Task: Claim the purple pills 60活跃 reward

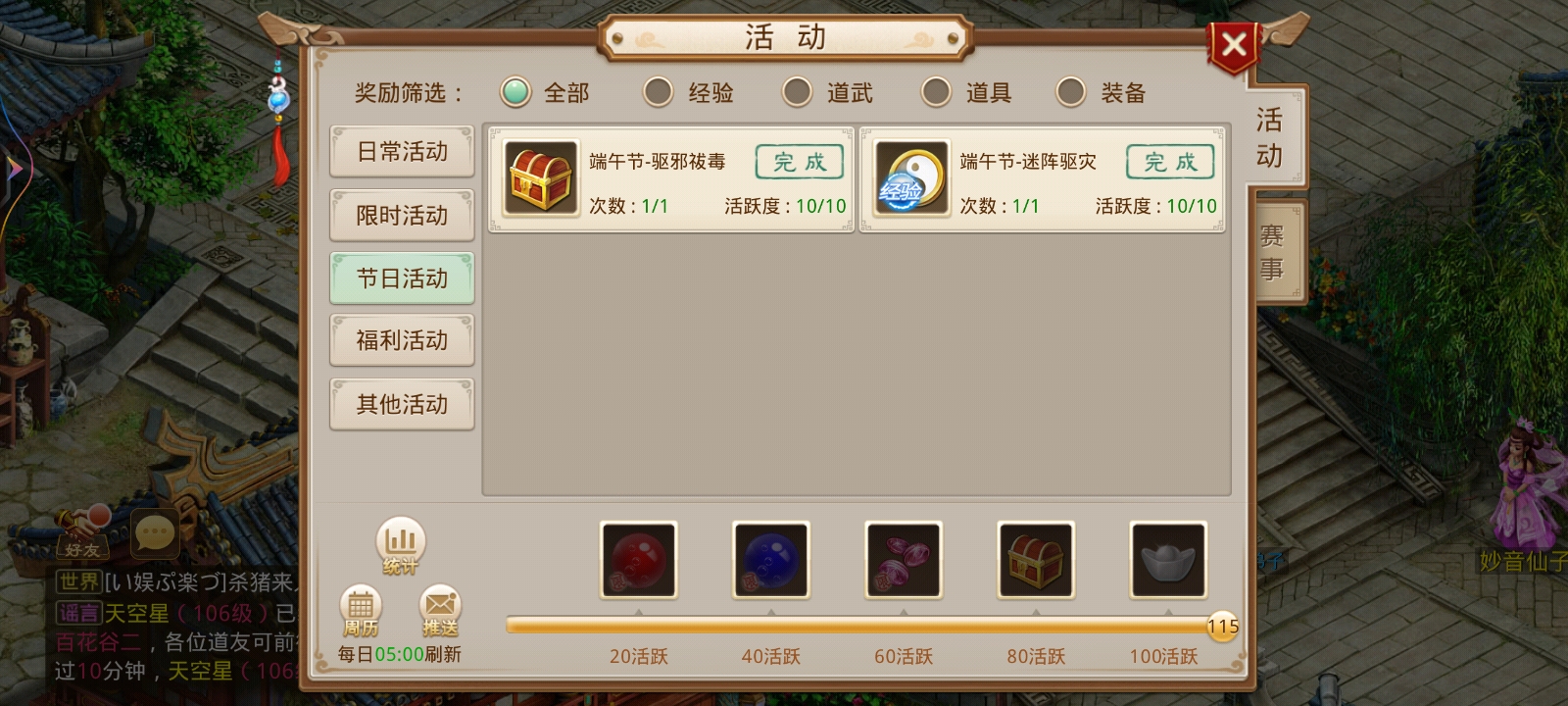Action: tap(904, 559)
